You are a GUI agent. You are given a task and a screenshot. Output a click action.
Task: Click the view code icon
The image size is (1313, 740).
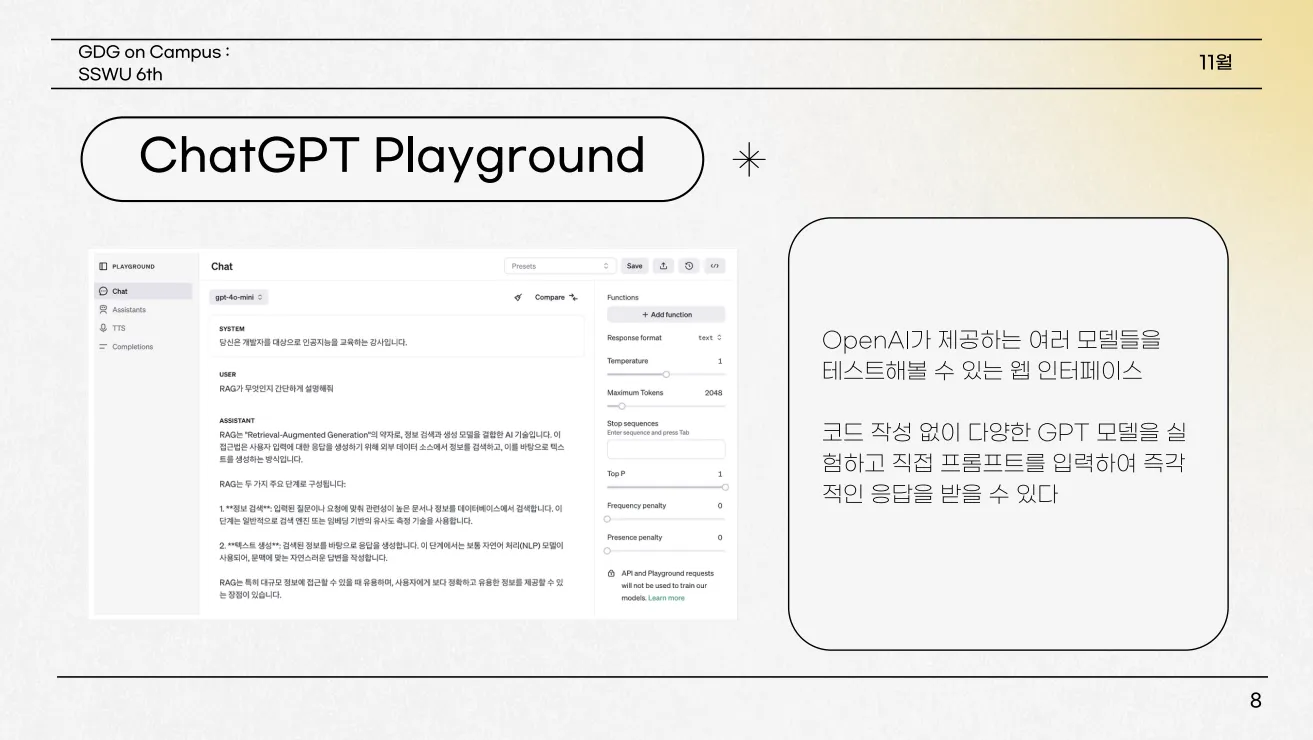(714, 266)
